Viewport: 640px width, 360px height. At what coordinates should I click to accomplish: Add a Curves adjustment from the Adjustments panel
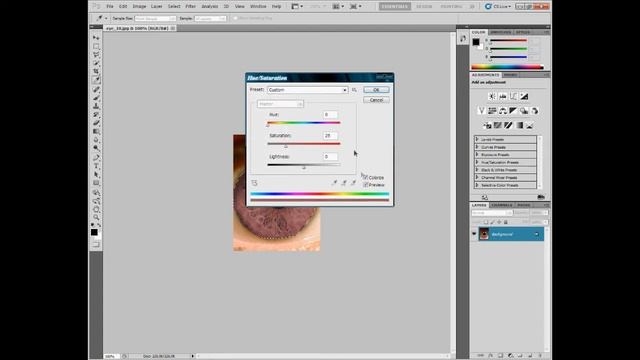tap(513, 96)
